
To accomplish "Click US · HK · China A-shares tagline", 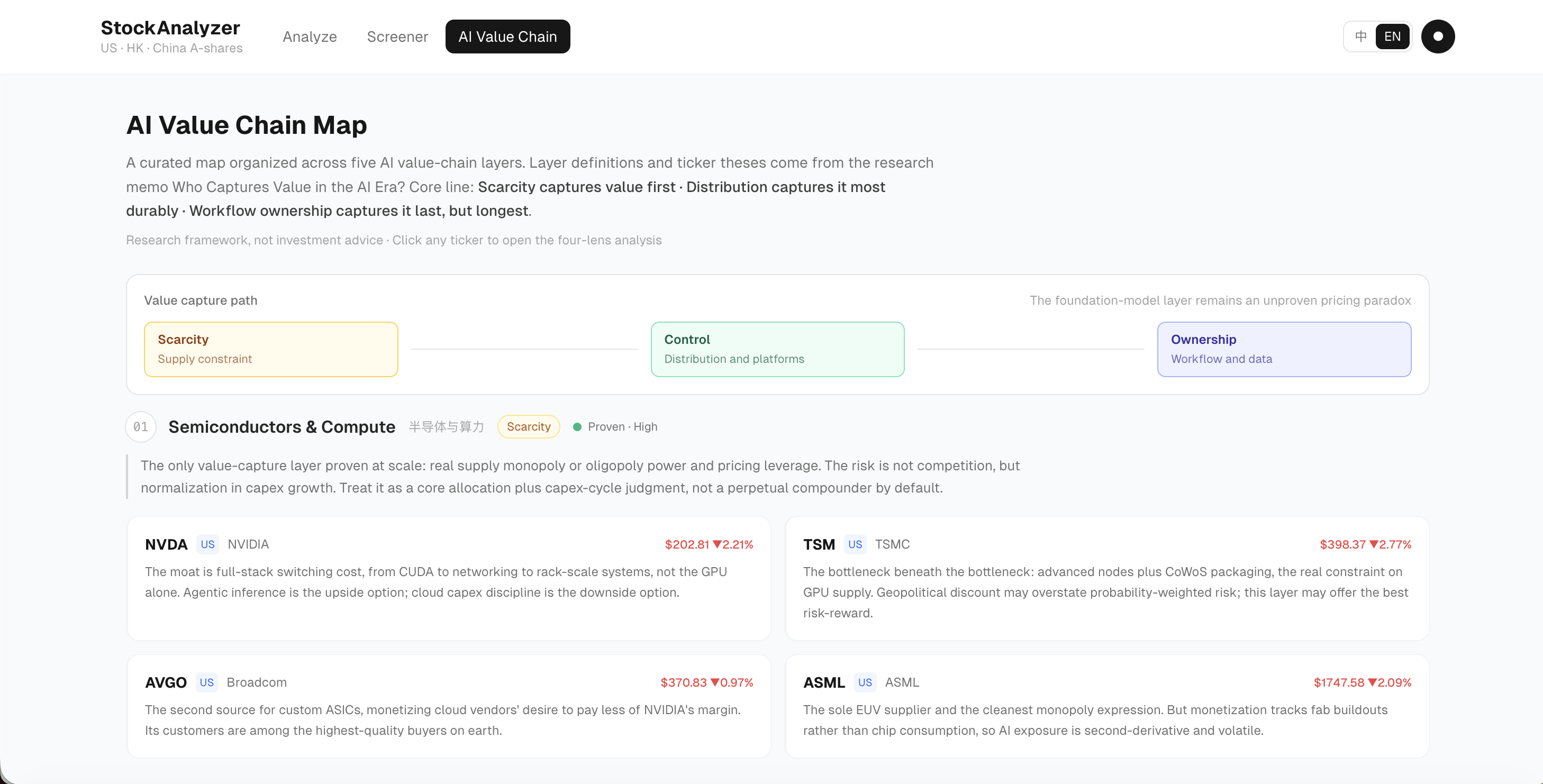I will click(171, 48).
